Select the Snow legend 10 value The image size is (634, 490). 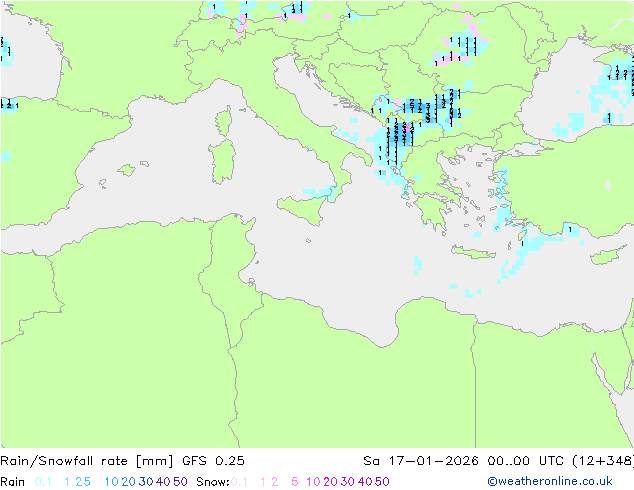pos(313,482)
